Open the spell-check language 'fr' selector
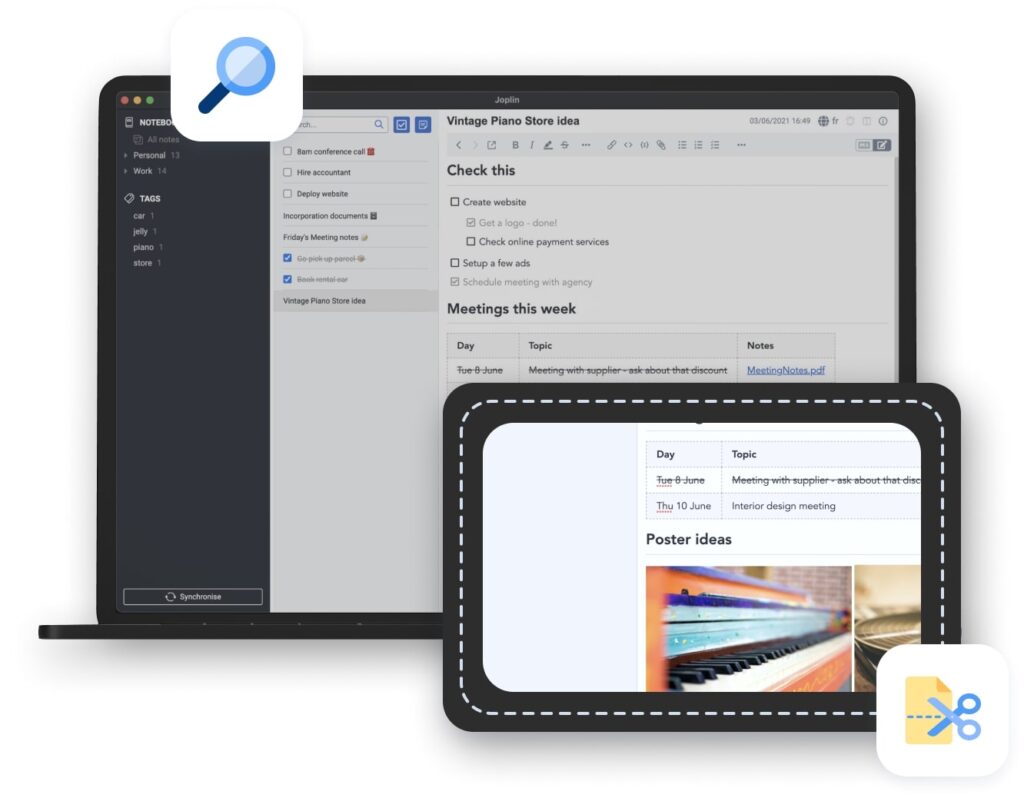This screenshot has width=1024, height=798. [x=828, y=121]
